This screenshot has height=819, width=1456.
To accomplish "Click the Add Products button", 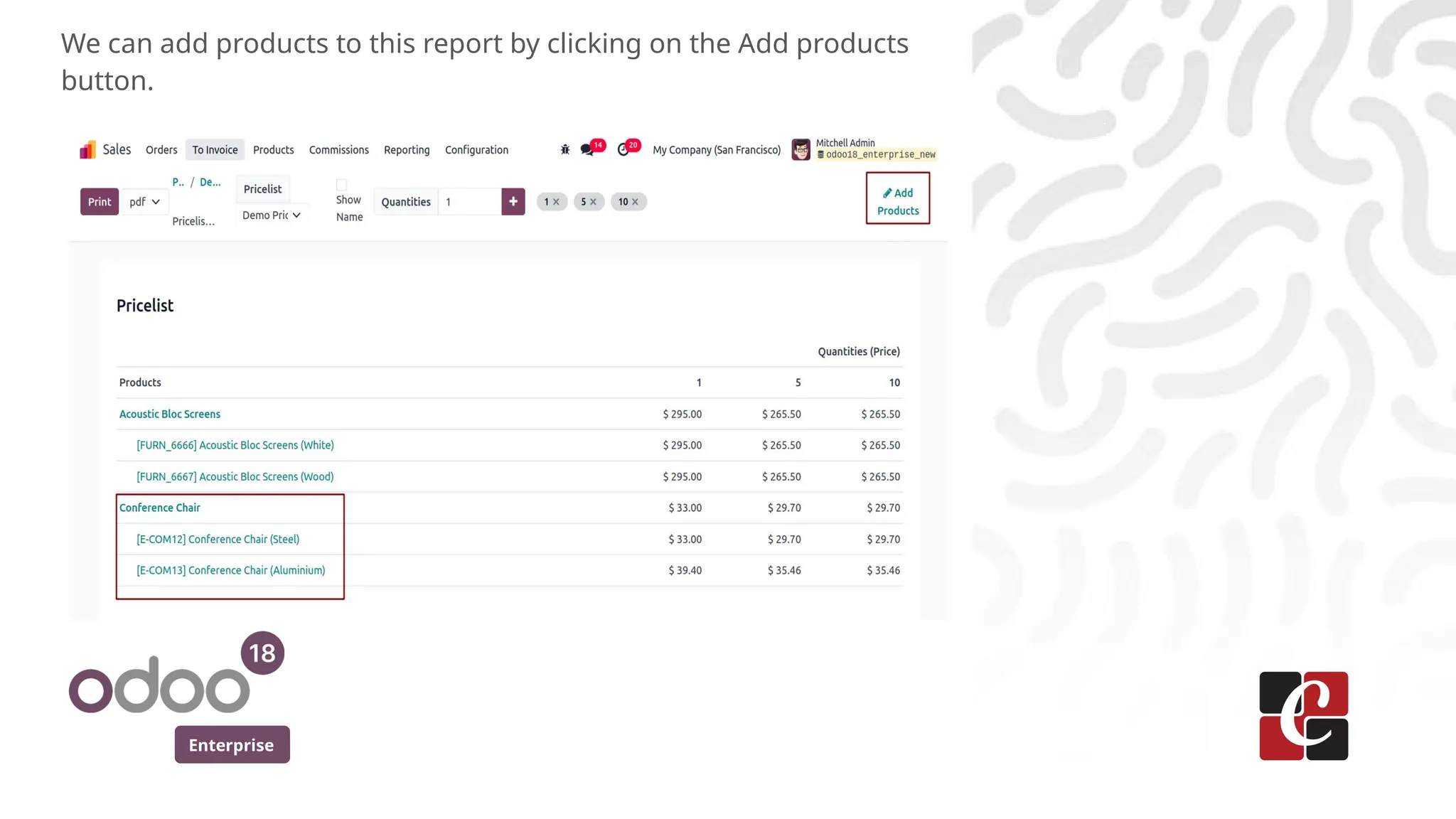I will (898, 202).
